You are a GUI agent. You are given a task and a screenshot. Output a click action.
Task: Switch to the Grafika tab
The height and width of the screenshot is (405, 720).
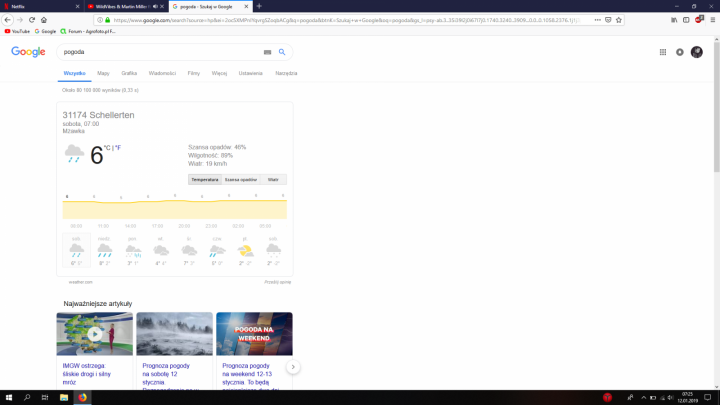[129, 73]
